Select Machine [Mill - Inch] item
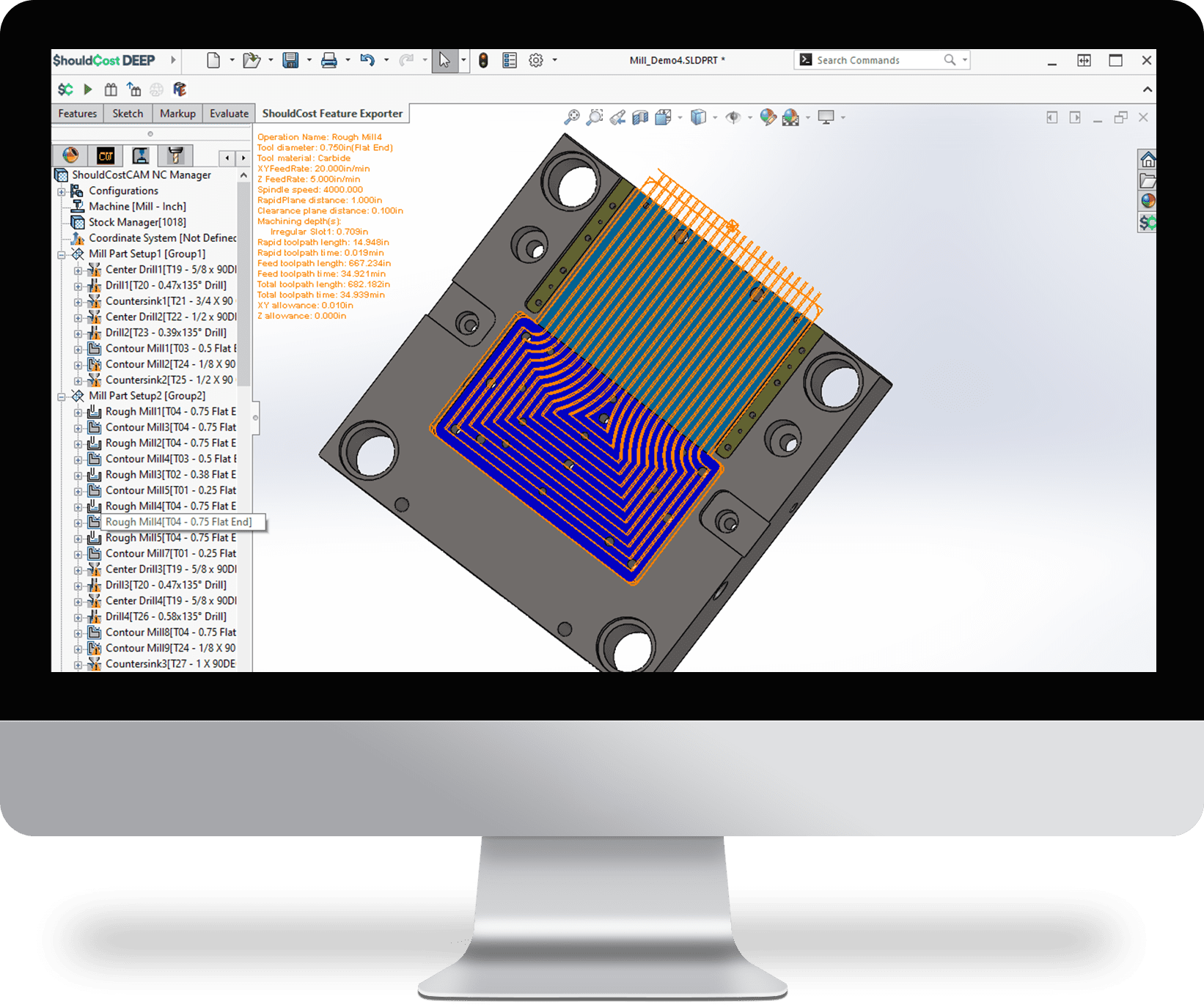Screen dimensions: 1204x1007 (x=137, y=207)
